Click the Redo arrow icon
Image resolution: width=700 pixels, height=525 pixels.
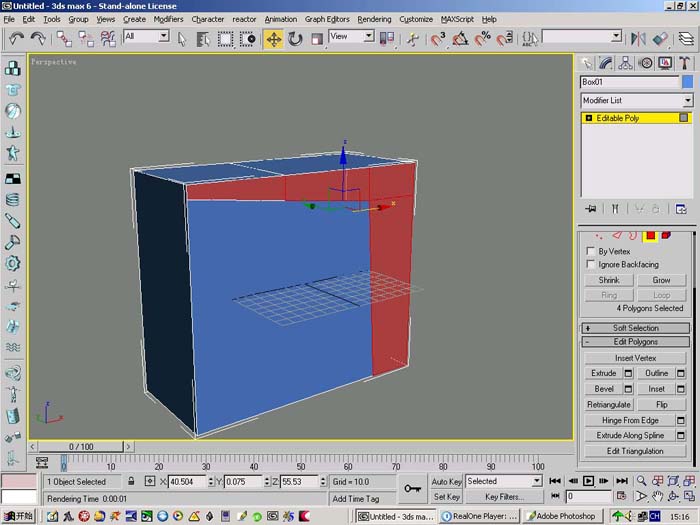click(38, 39)
